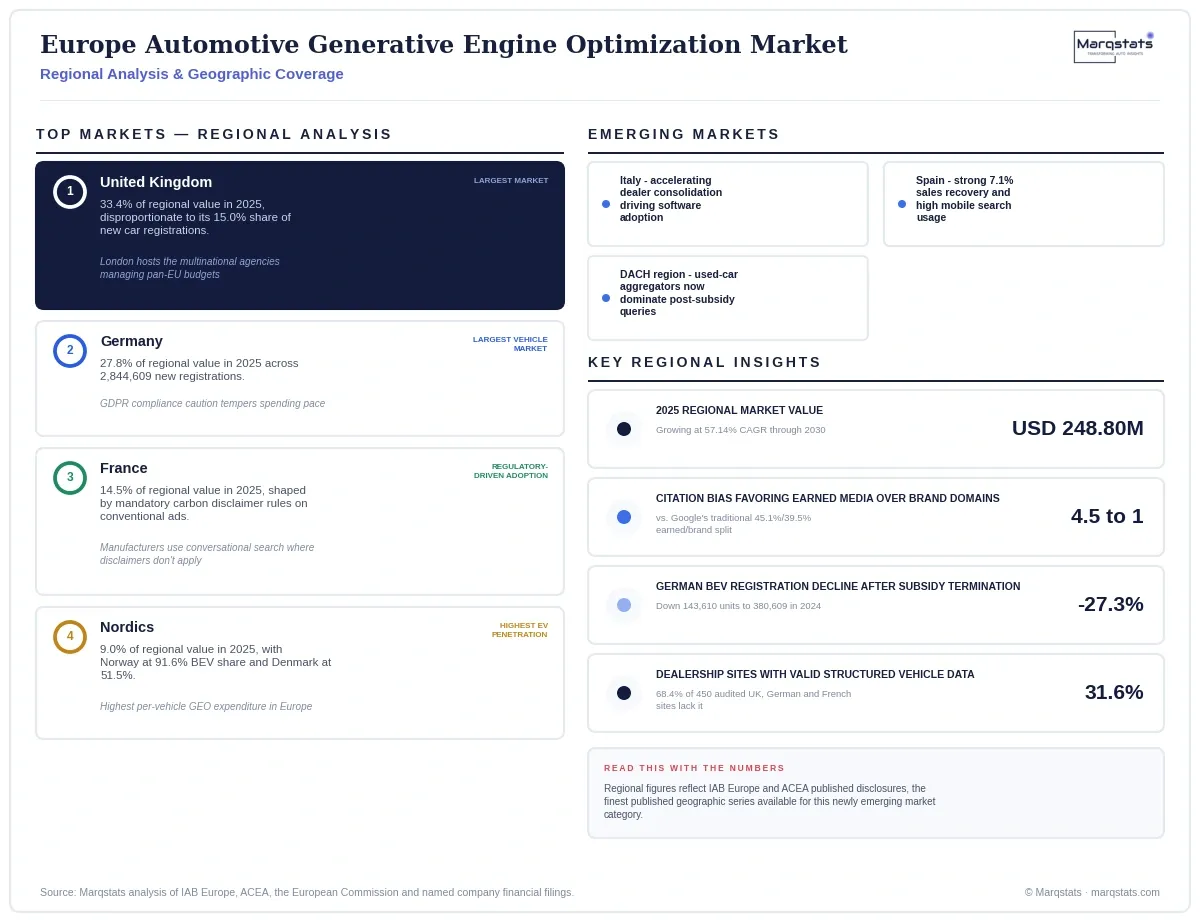Click dot icon for Citation Bias insight

tap(624, 517)
